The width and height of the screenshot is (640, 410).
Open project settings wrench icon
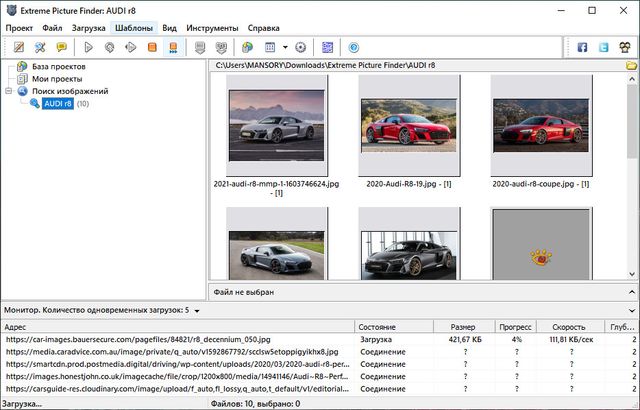click(40, 47)
